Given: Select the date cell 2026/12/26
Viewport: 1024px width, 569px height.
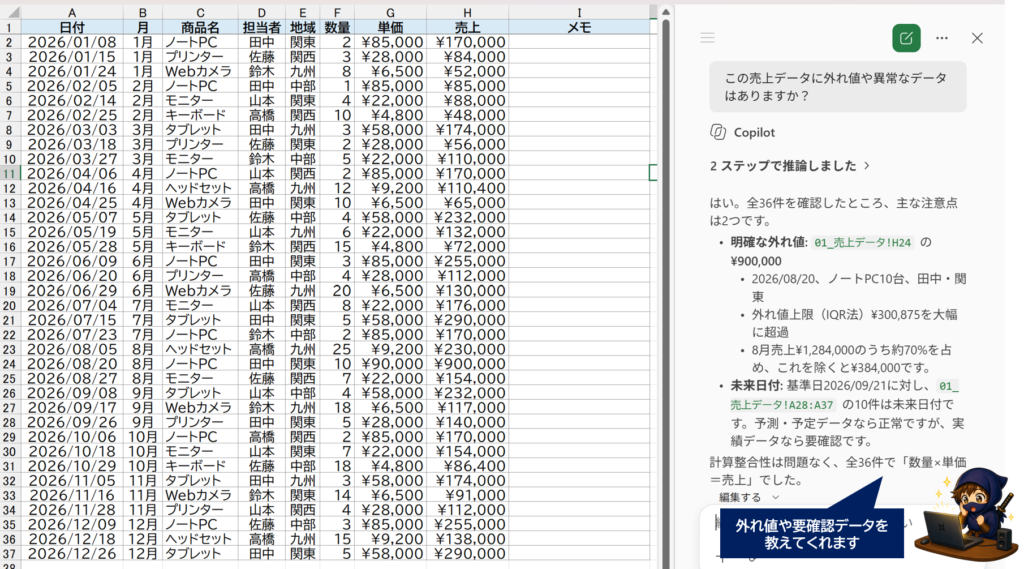Looking at the screenshot, I should [72, 554].
